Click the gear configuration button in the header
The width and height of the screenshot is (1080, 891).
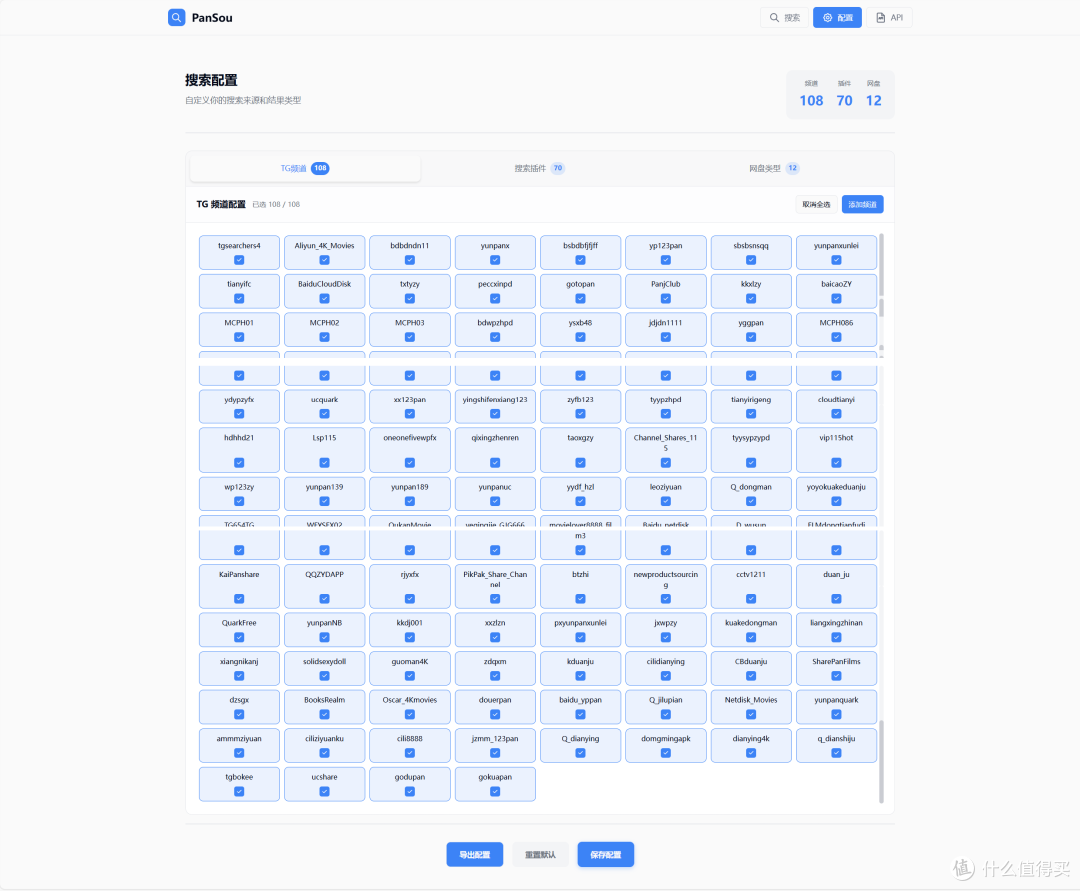(838, 18)
